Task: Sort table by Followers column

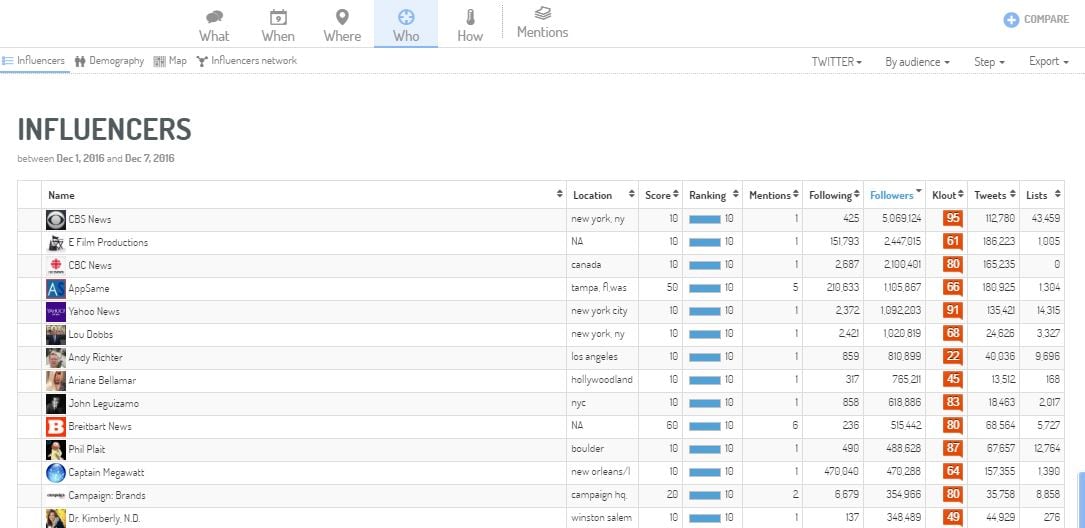Action: click(895, 195)
